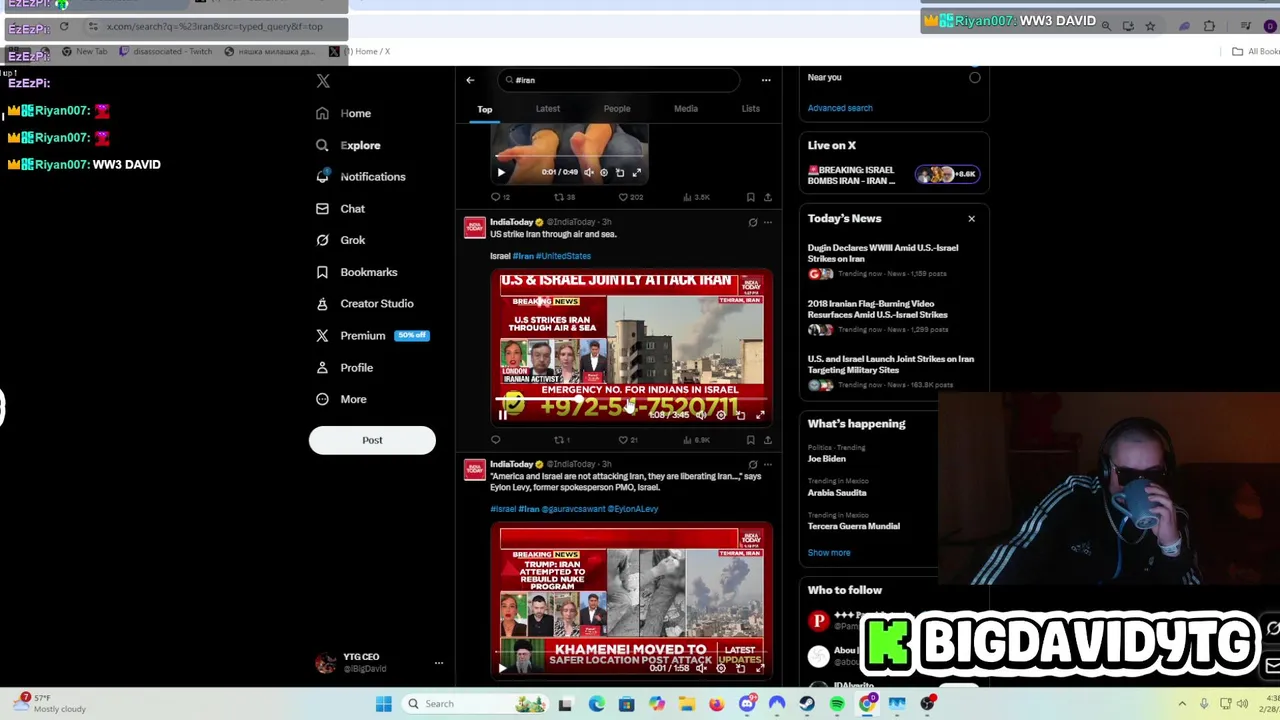The image size is (1280, 720).
Task: Fullscreen the 3:45 India Today video
Action: (760, 415)
